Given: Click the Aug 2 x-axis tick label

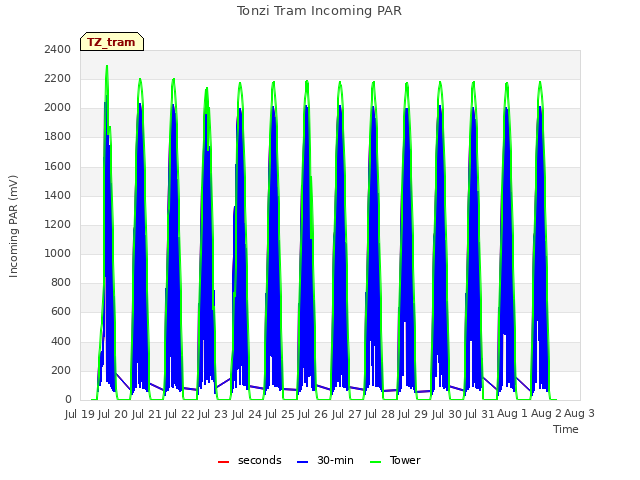Looking at the screenshot, I should [546, 414].
